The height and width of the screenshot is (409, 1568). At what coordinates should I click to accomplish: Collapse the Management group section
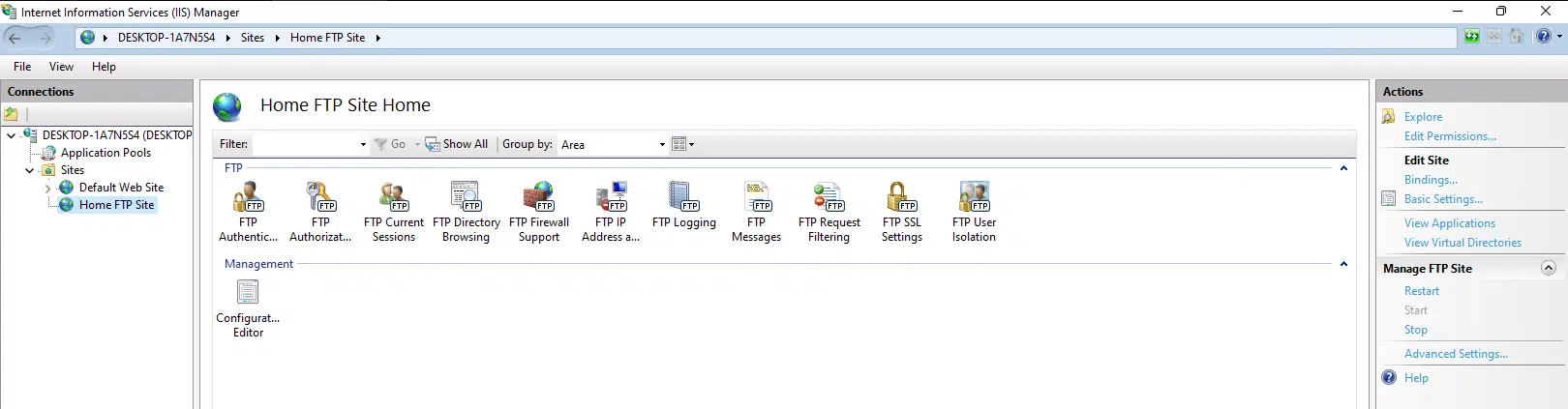pos(1343,264)
